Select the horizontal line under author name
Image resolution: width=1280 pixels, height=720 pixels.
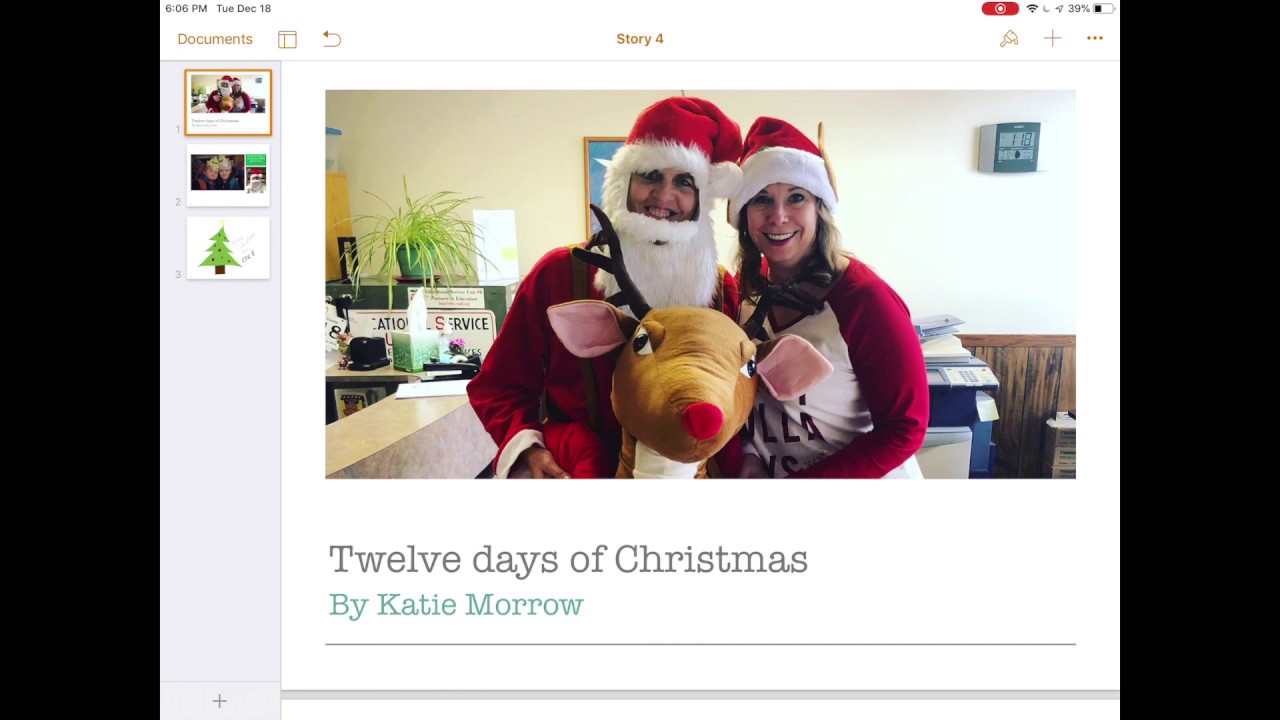tap(700, 644)
